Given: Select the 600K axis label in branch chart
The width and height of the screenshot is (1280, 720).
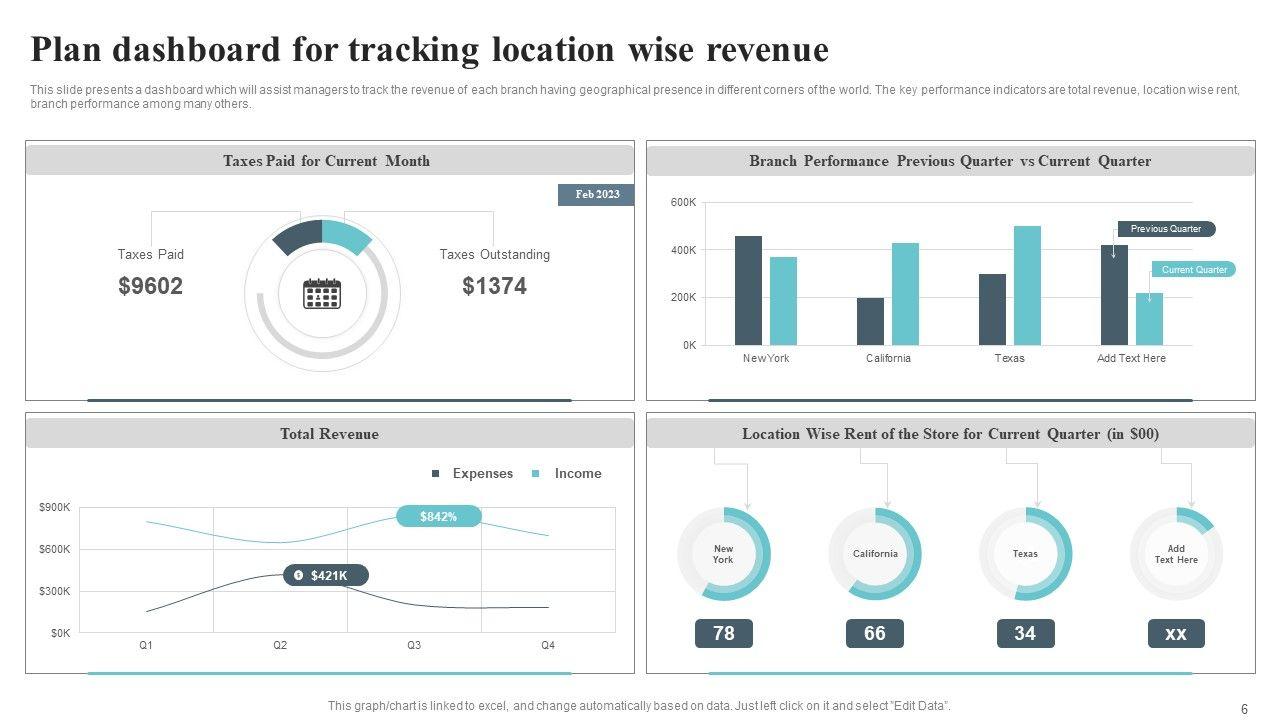Looking at the screenshot, I should tap(683, 203).
